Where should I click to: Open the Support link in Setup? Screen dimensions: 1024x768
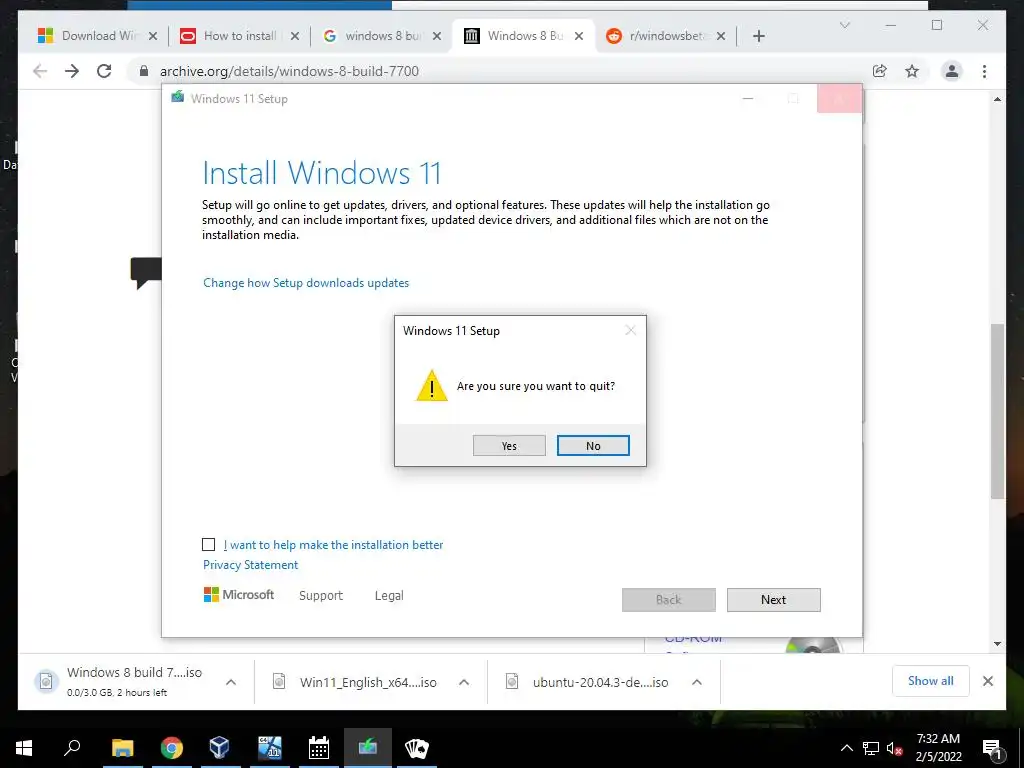point(321,596)
